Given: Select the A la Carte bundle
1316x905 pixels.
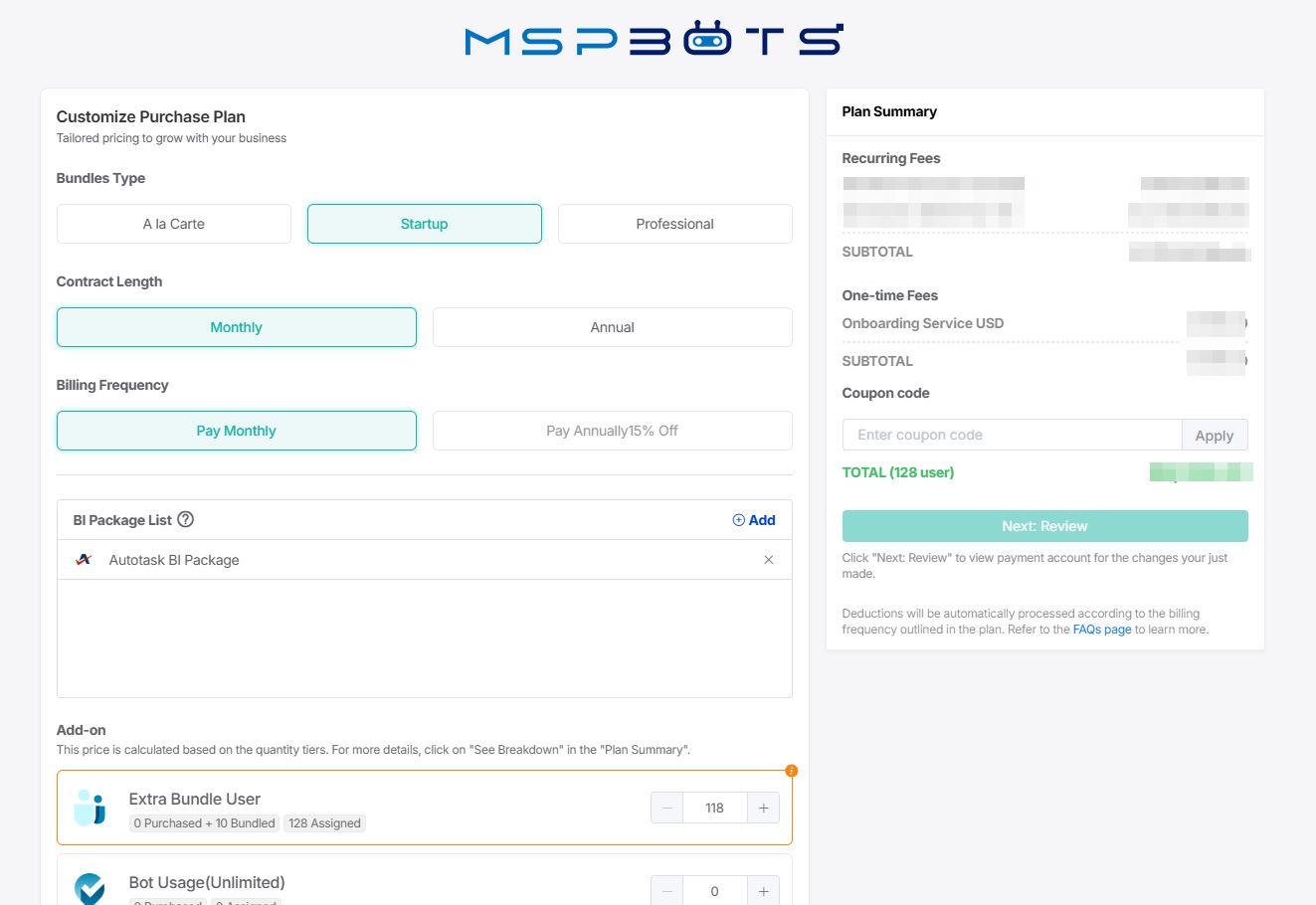Looking at the screenshot, I should click(174, 224).
